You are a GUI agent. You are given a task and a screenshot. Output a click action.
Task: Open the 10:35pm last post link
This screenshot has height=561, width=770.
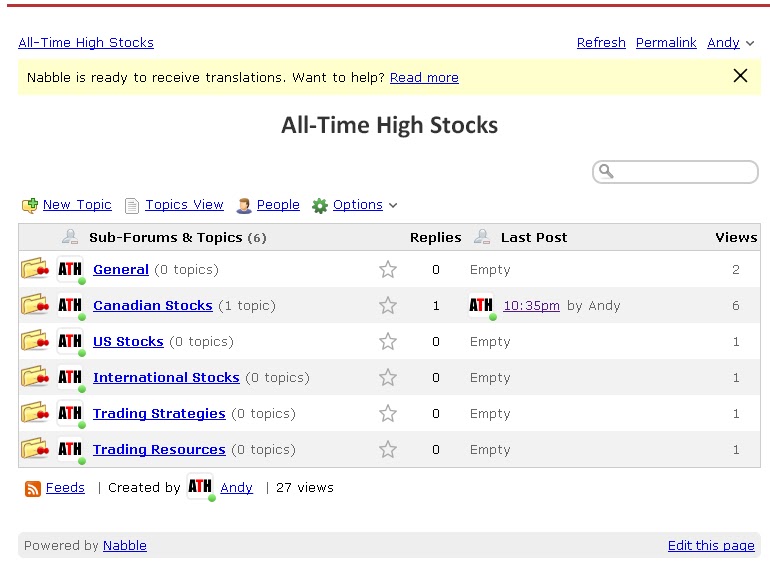pyautogui.click(x=531, y=306)
